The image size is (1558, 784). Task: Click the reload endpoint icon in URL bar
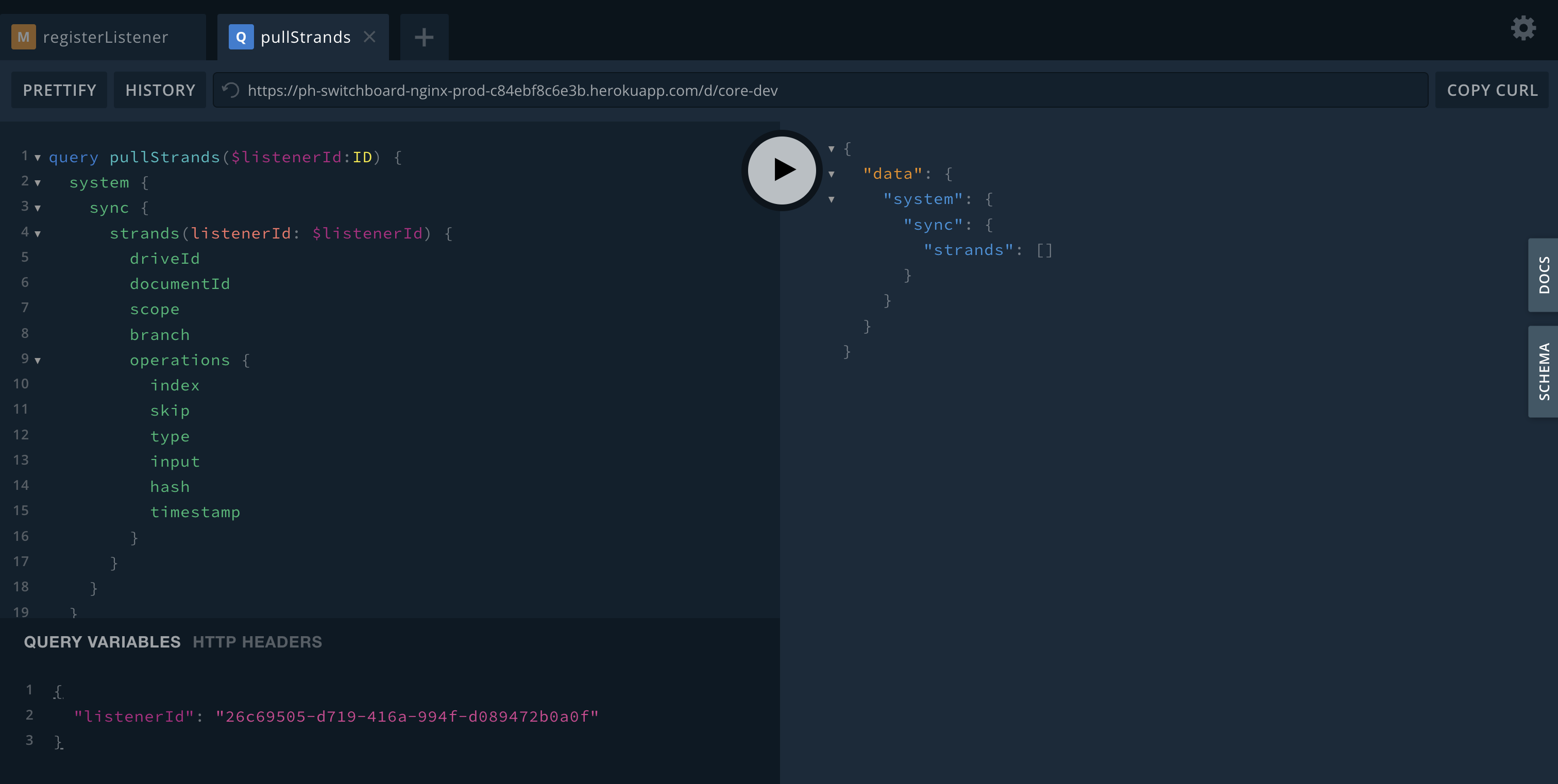click(230, 90)
